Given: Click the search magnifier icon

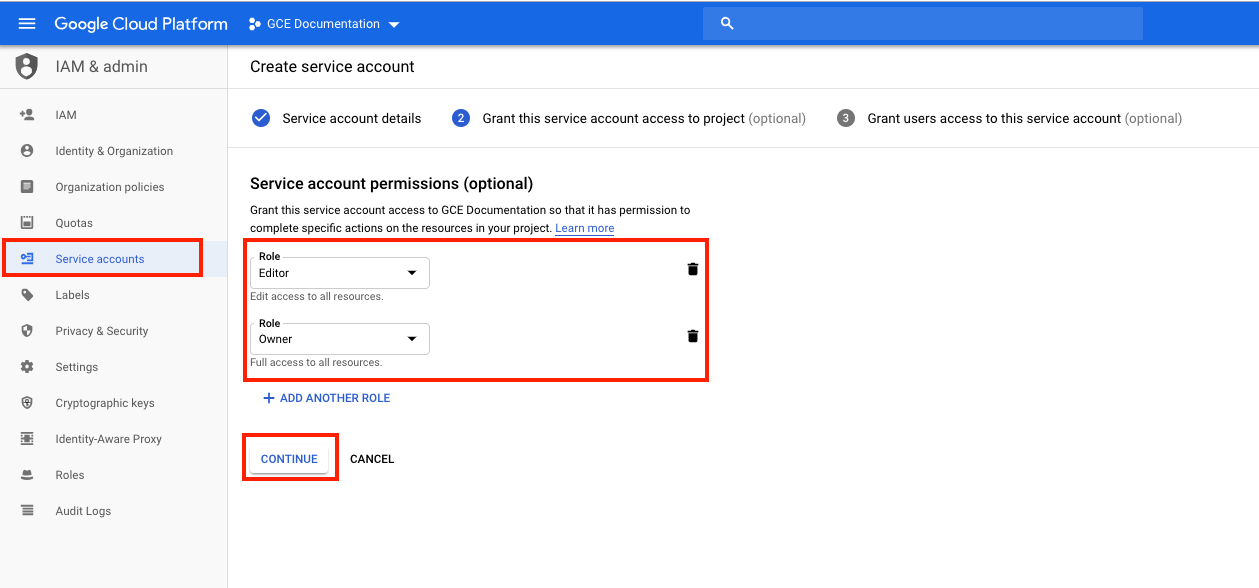Looking at the screenshot, I should point(727,23).
